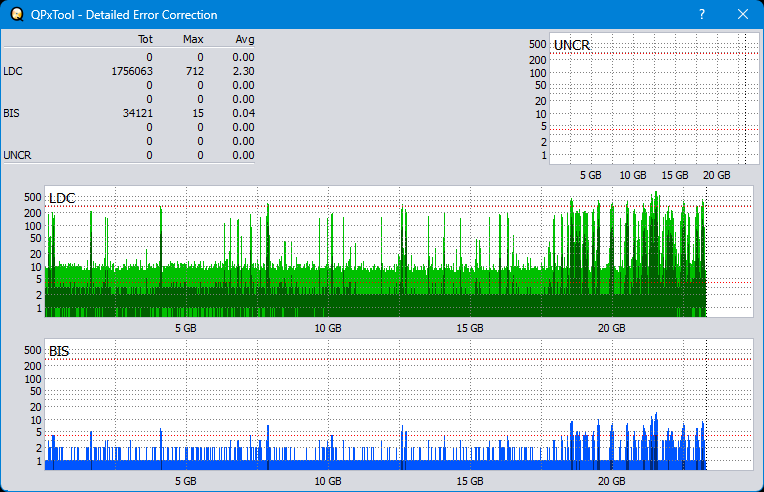
Task: Select the BIS average value 0.04
Action: tap(243, 113)
